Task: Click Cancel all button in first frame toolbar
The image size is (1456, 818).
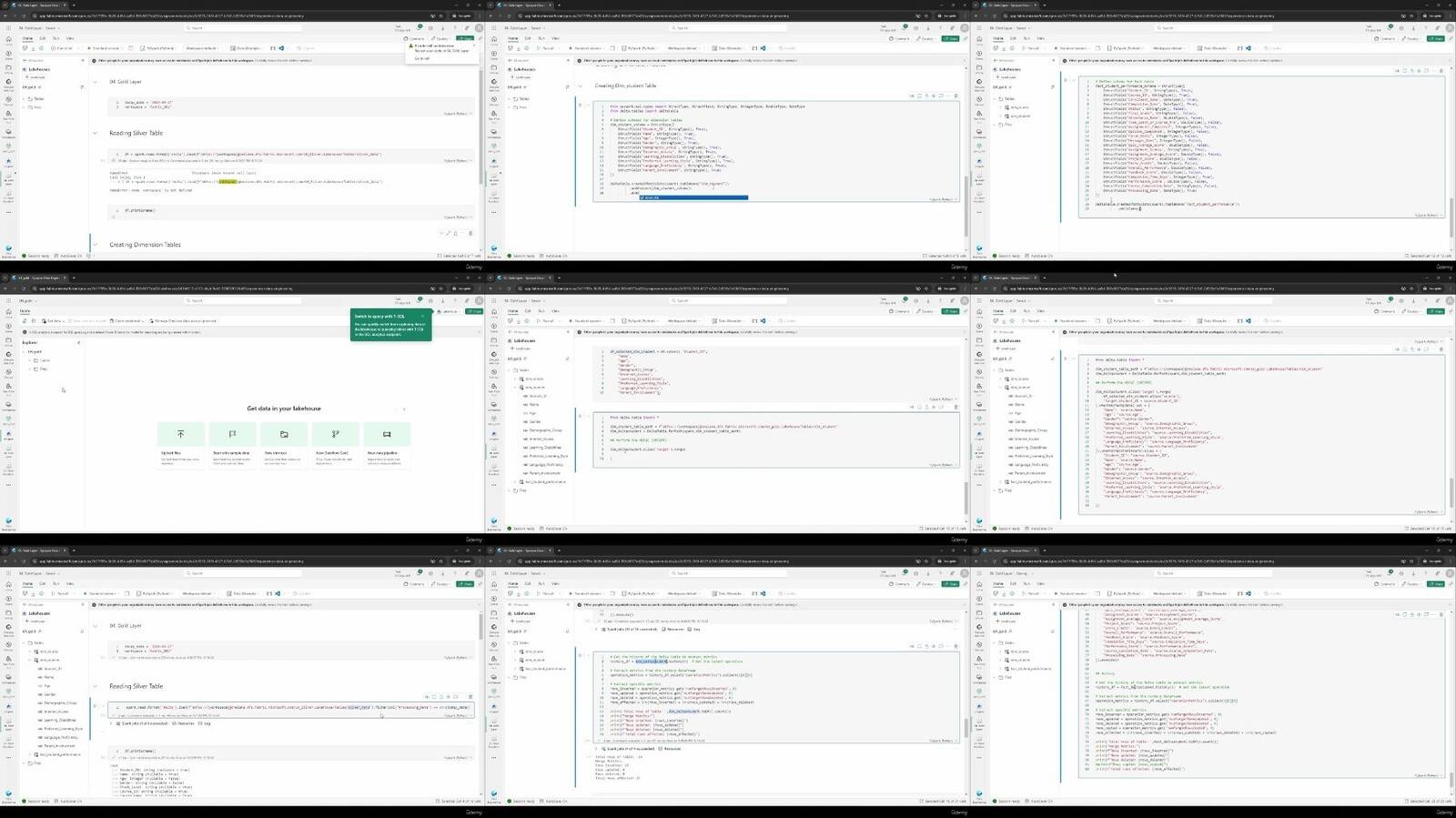Action: click(x=62, y=48)
